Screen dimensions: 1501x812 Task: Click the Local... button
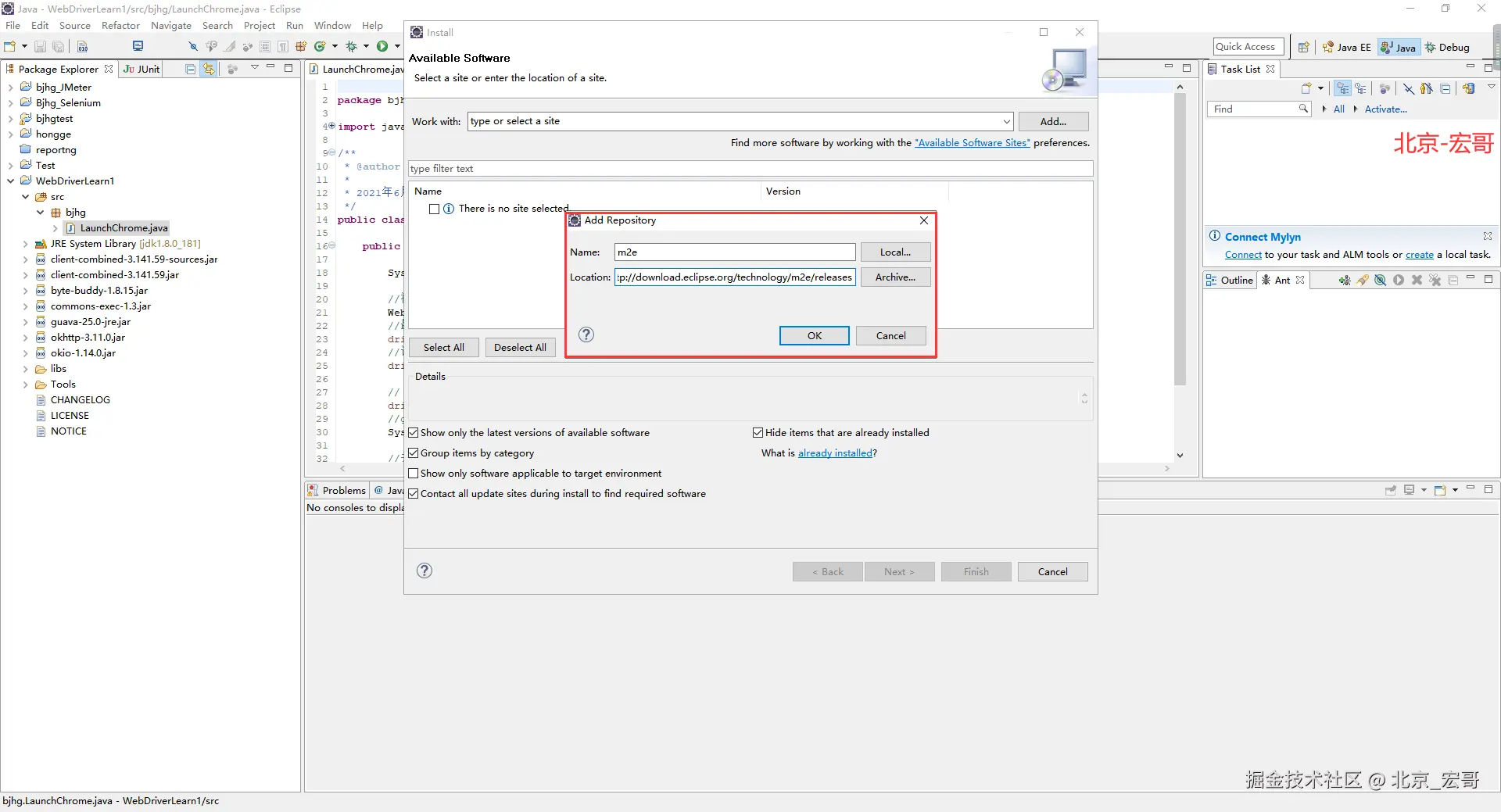click(x=895, y=252)
